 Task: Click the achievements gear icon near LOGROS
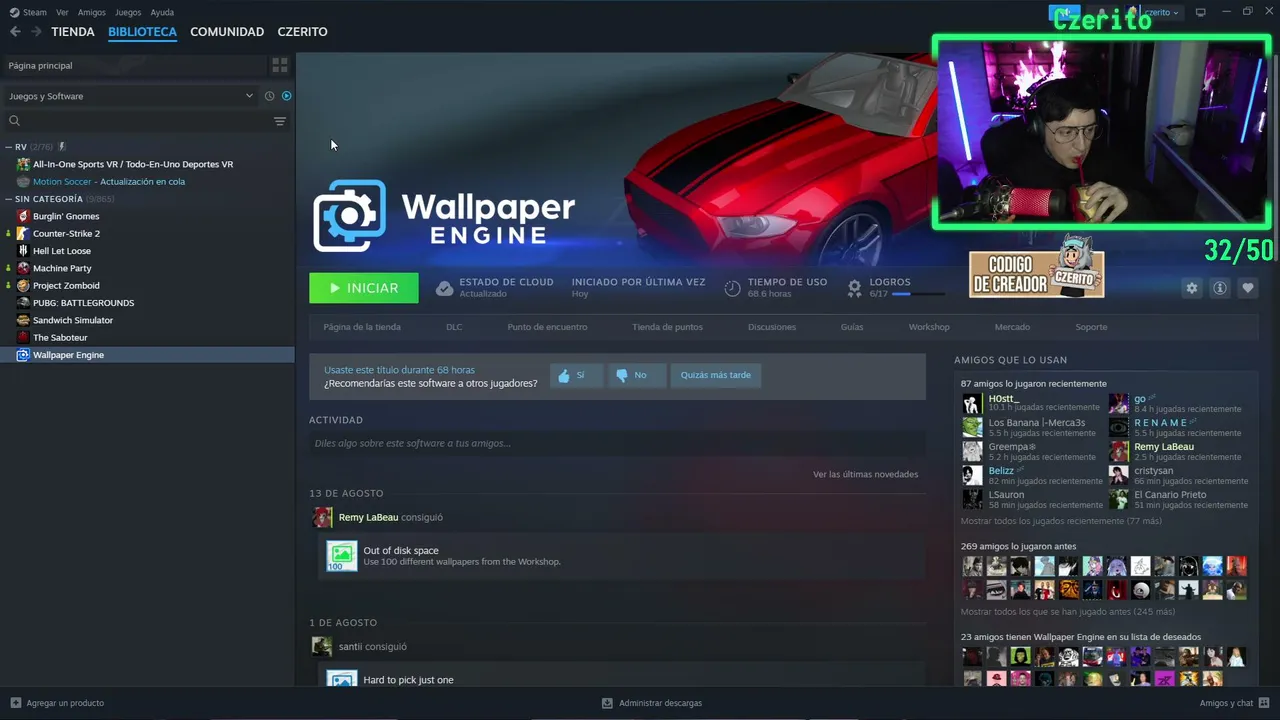(x=855, y=288)
